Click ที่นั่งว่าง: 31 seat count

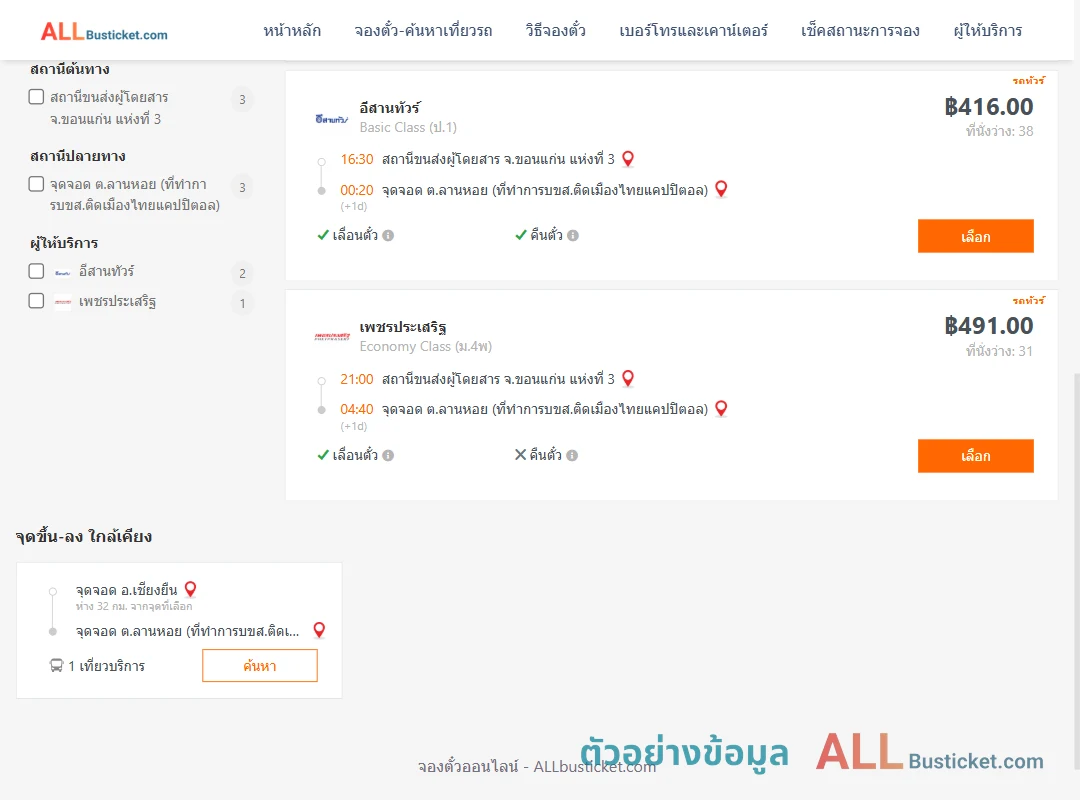[999, 351]
